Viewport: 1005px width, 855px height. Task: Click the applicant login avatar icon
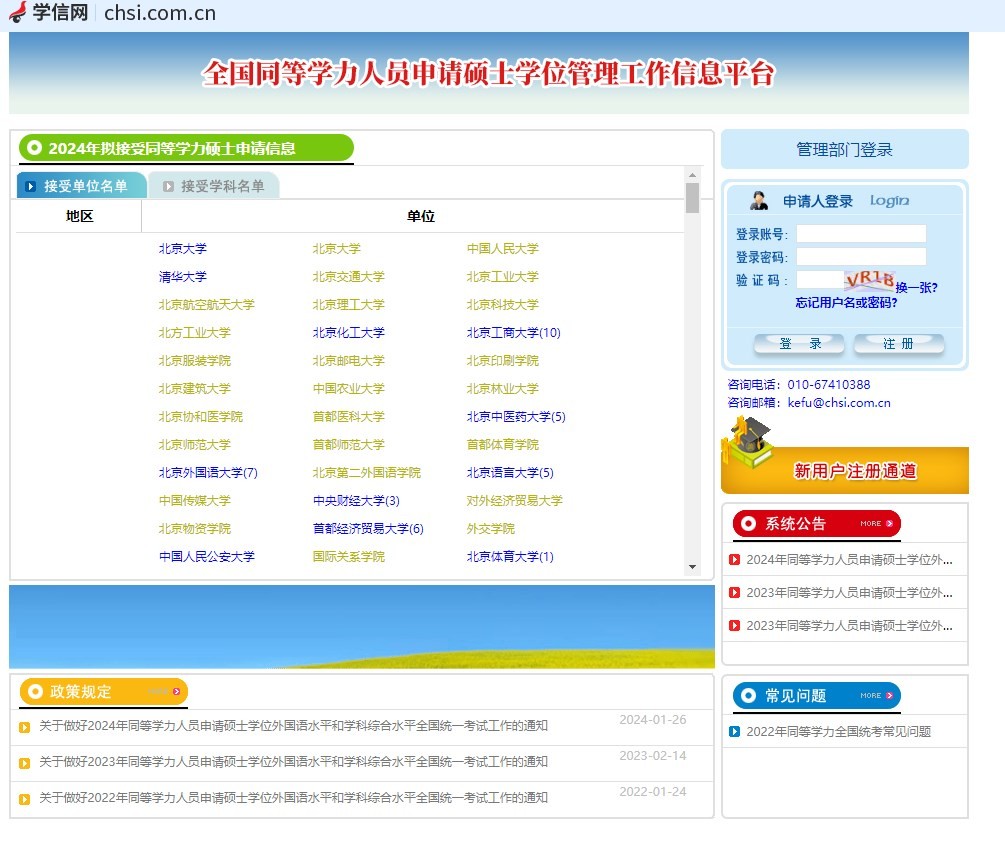point(759,201)
